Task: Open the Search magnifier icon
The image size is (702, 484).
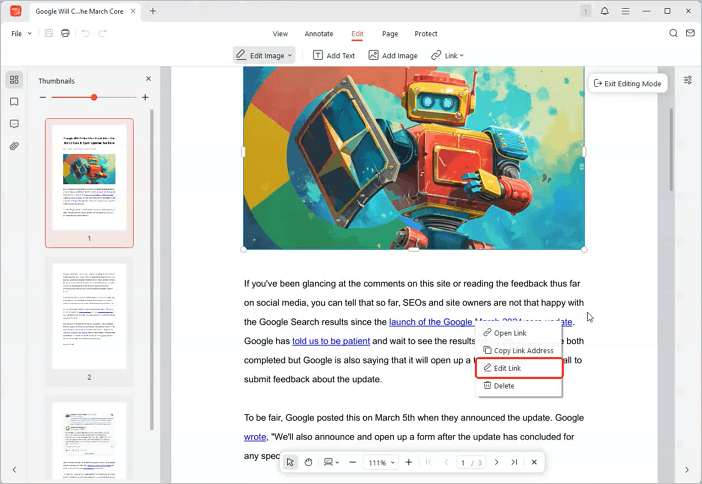Action: [x=673, y=33]
